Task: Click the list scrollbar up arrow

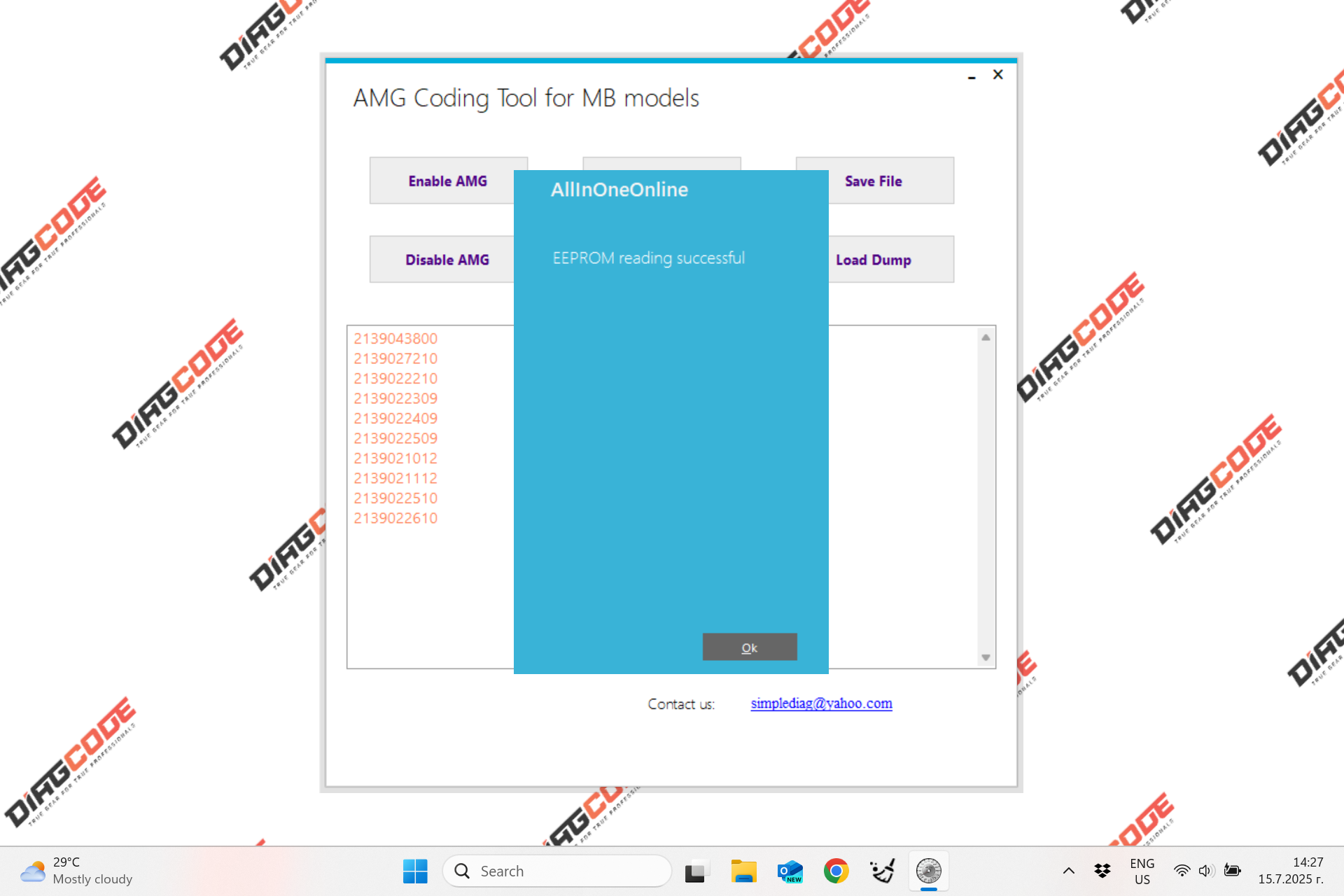Action: (x=986, y=337)
